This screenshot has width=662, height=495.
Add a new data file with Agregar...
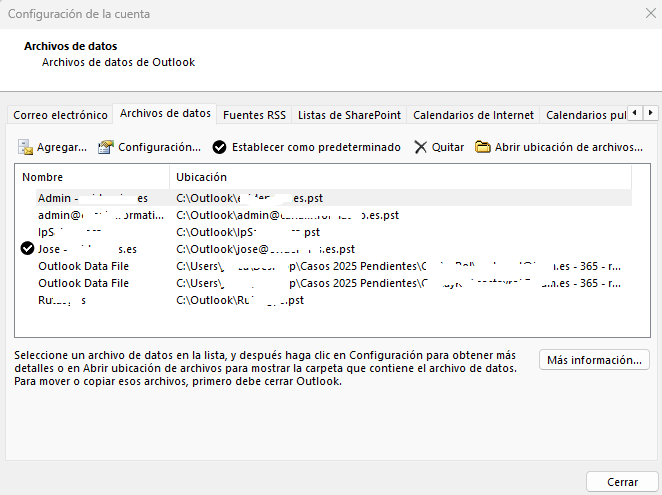[52, 147]
